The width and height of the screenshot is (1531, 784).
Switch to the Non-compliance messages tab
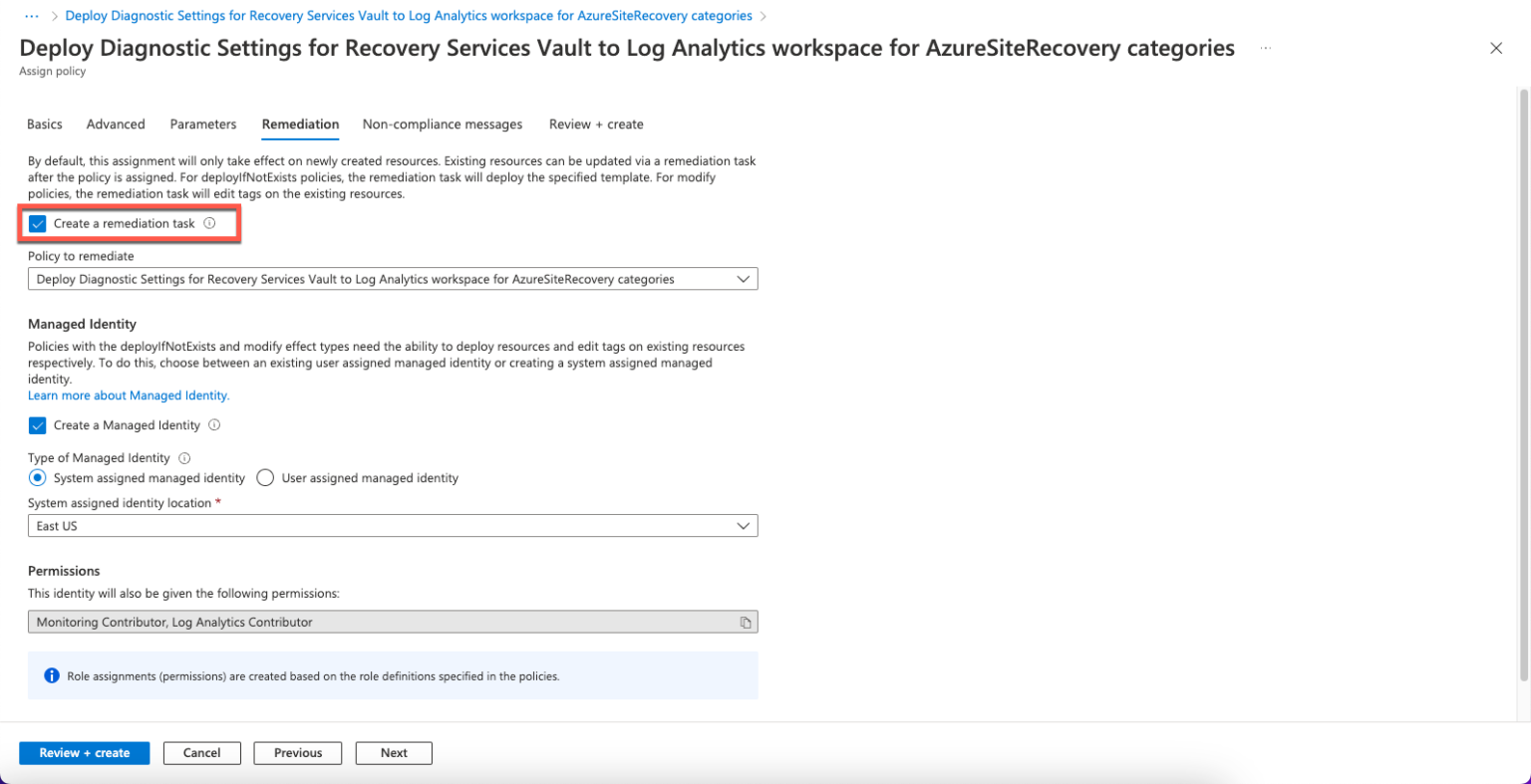442,124
